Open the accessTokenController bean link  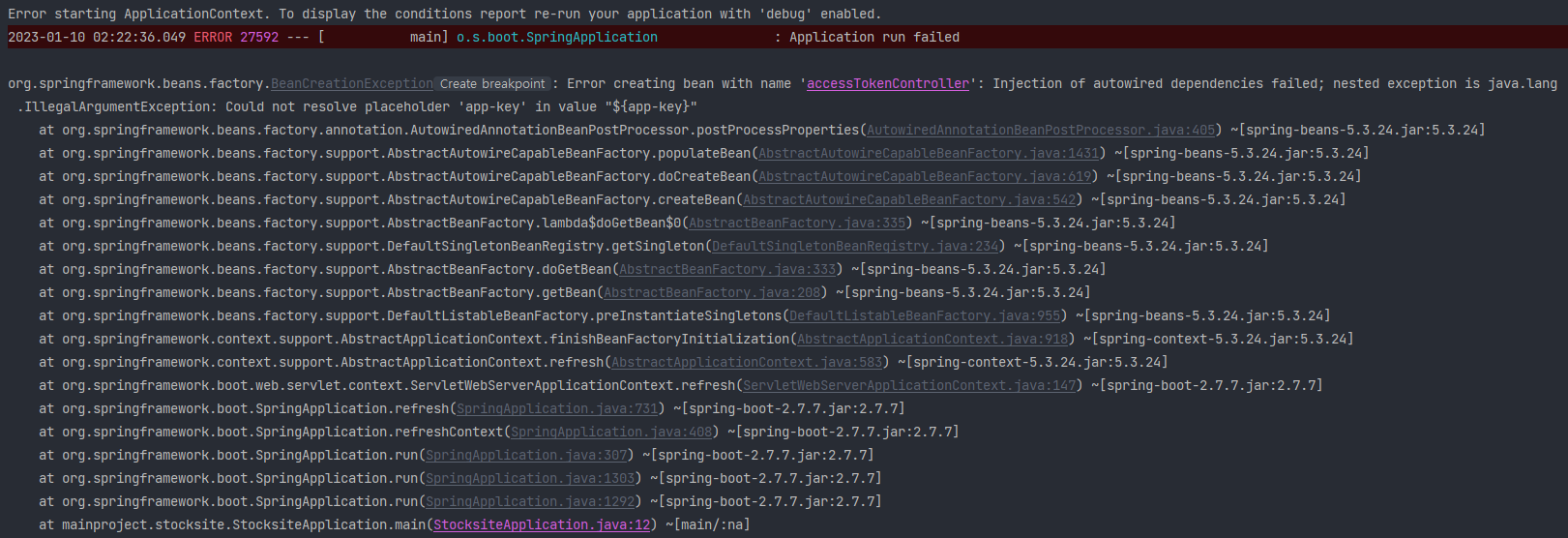coord(888,84)
